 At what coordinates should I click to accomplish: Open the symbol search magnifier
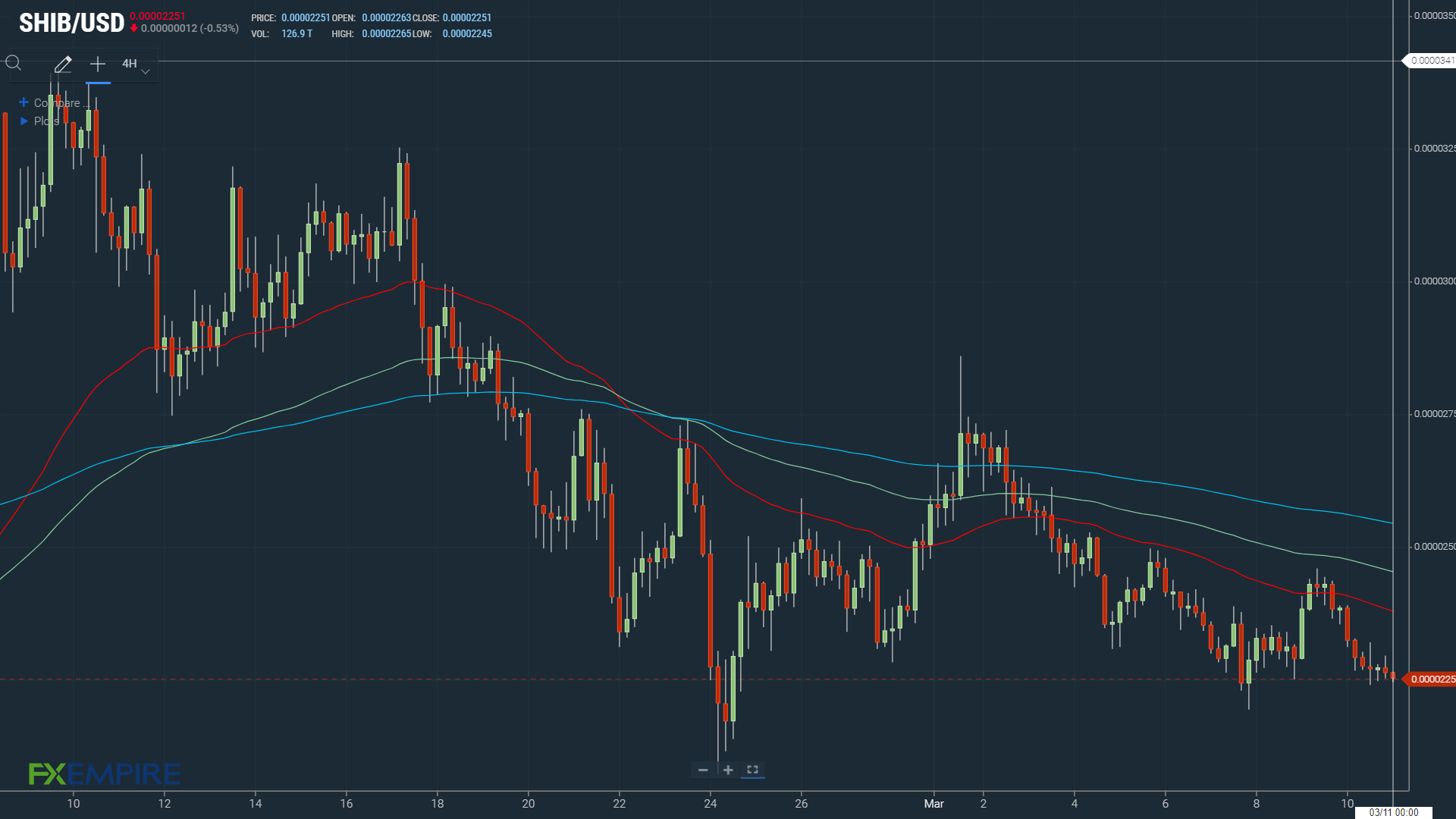(x=14, y=63)
